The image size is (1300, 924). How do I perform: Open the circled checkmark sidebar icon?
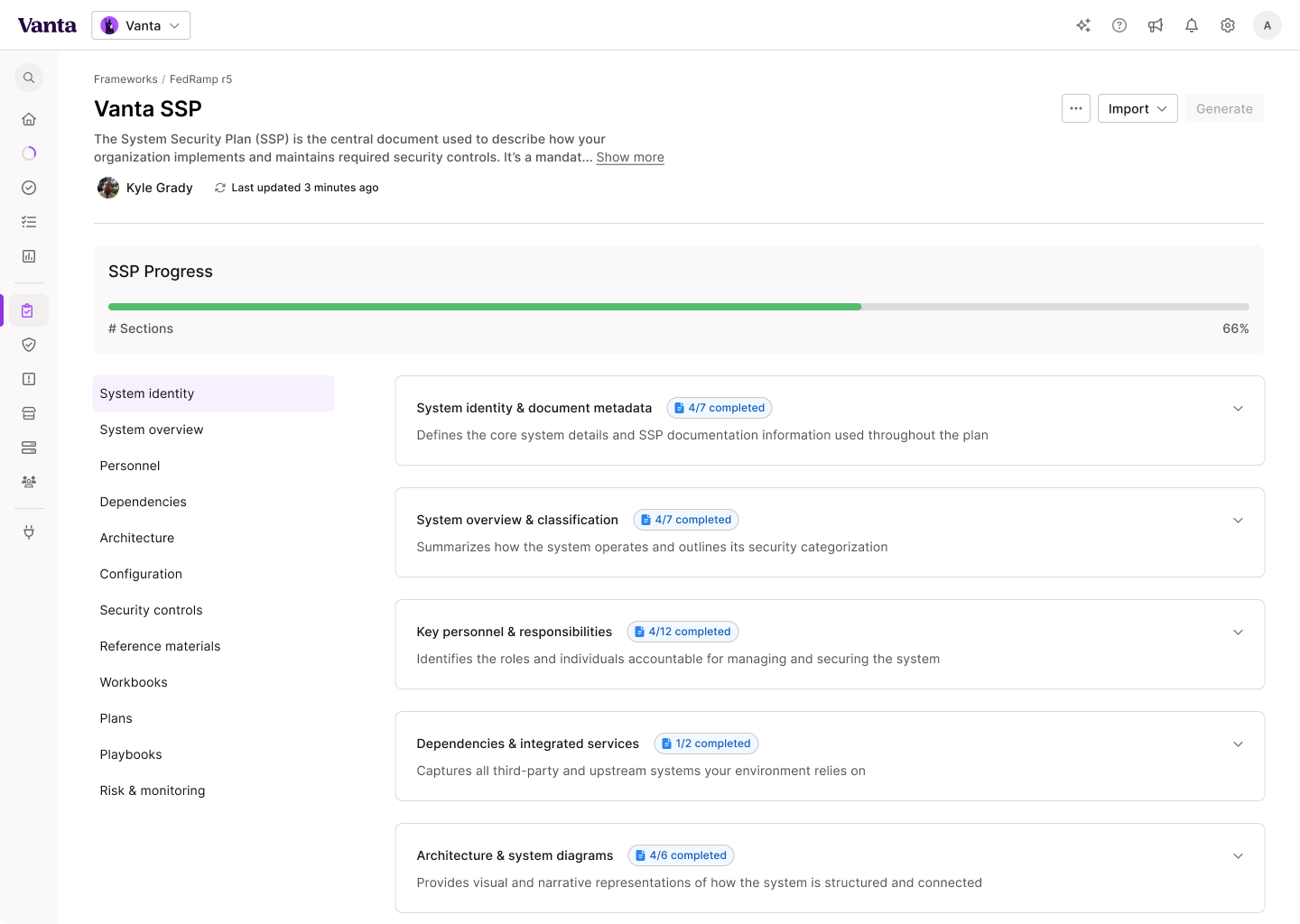pos(29,188)
